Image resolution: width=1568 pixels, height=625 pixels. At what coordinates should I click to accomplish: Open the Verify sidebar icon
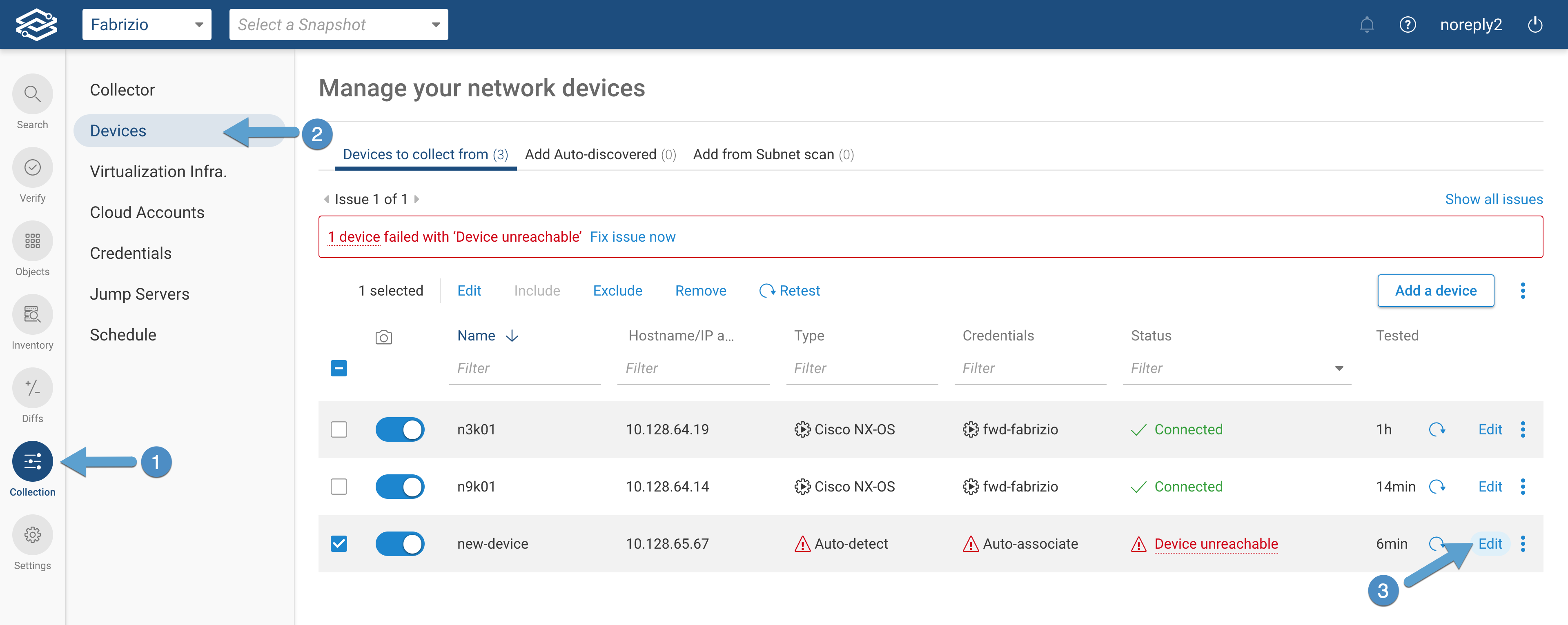32,168
